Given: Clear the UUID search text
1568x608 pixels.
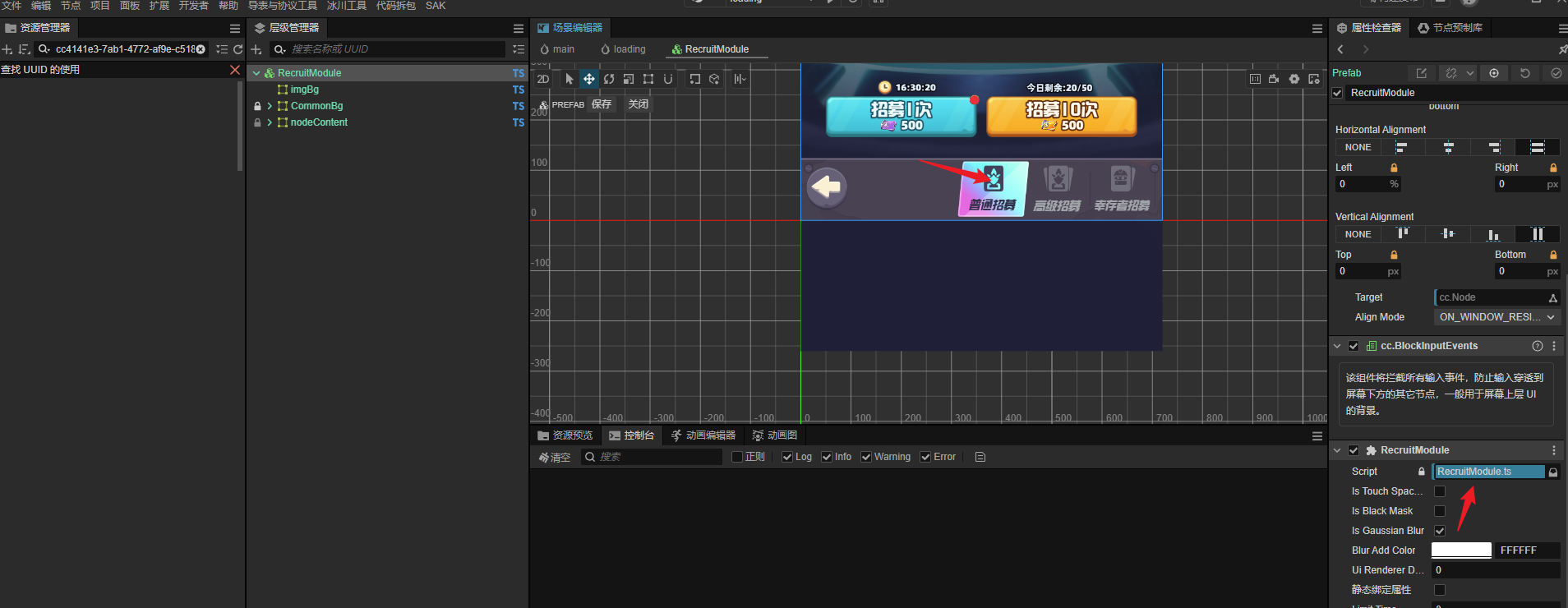Looking at the screenshot, I should point(201,49).
